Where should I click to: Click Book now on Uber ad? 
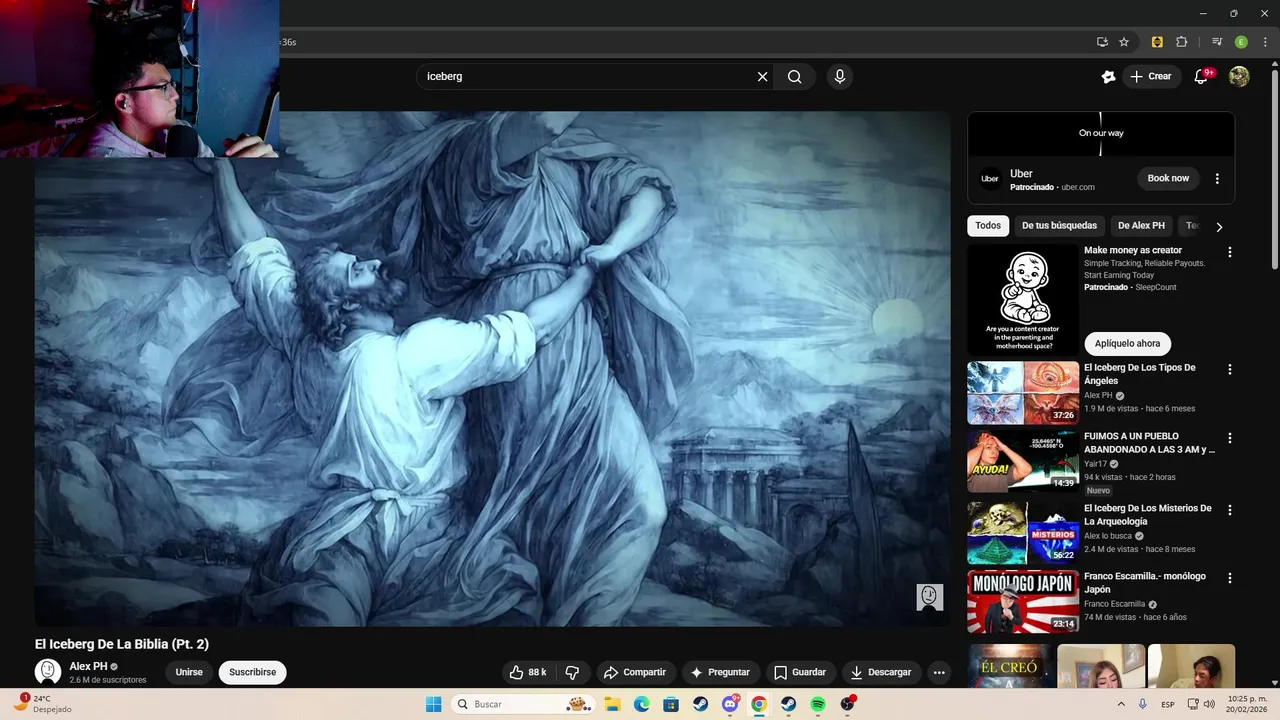(1168, 178)
